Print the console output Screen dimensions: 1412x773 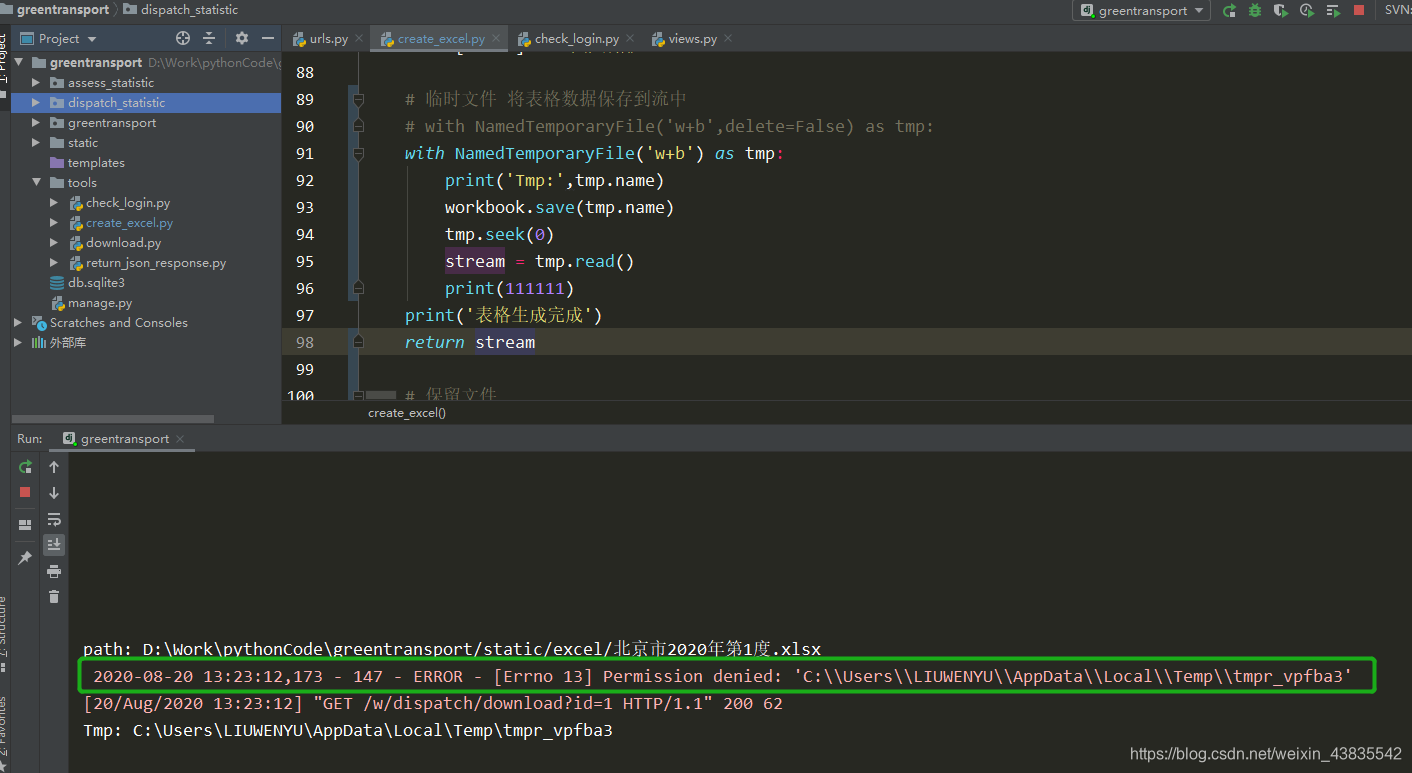pyautogui.click(x=54, y=571)
